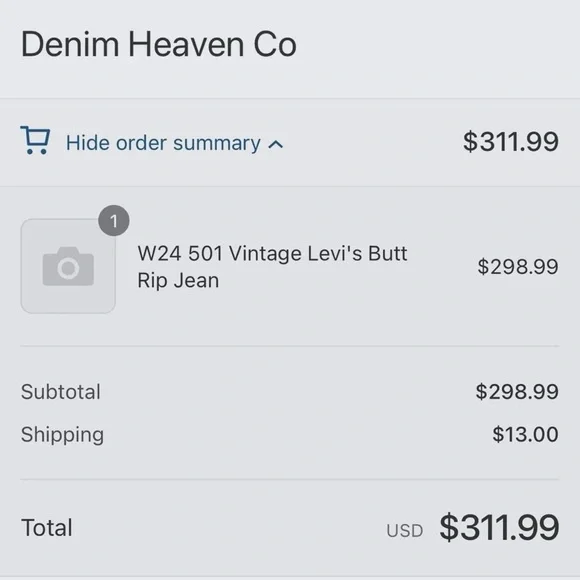Click the $13.00 shipping cost
The image size is (580, 580).
pos(525,434)
